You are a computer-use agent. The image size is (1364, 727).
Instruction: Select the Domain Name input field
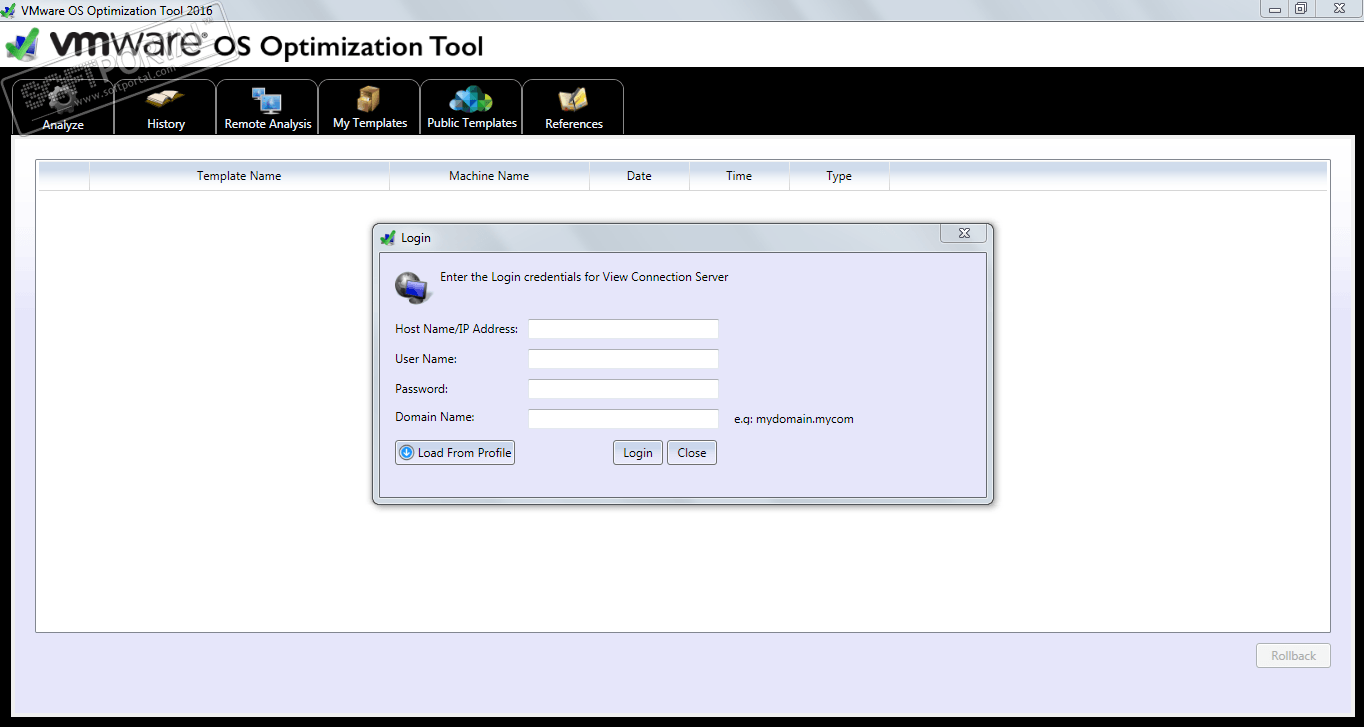coord(623,419)
